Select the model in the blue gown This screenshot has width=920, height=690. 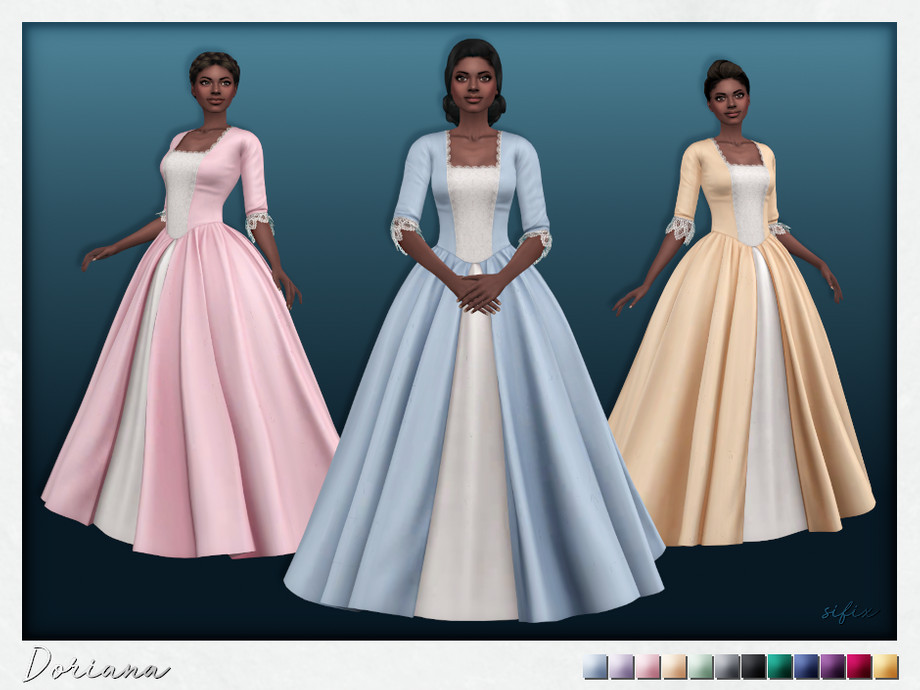coord(474,350)
